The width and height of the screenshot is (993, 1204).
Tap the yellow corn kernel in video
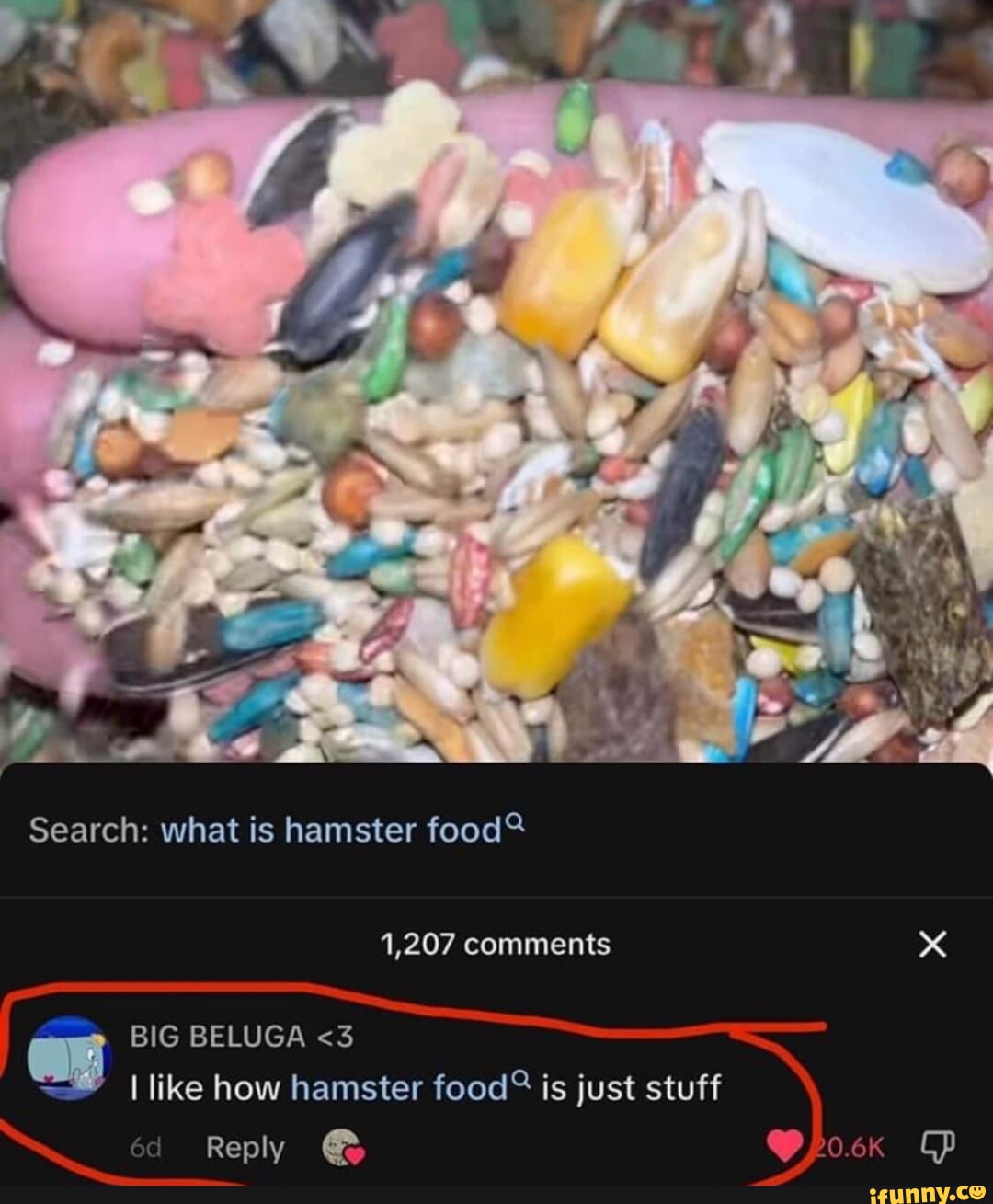click(555, 614)
